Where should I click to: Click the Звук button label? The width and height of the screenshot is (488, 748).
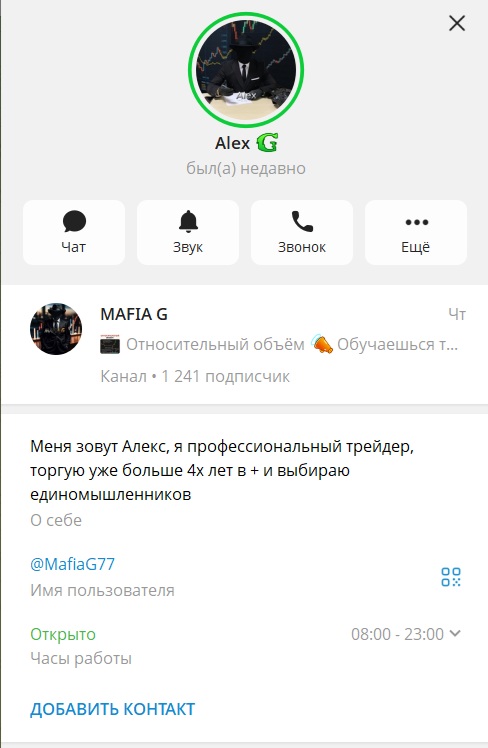(x=188, y=247)
